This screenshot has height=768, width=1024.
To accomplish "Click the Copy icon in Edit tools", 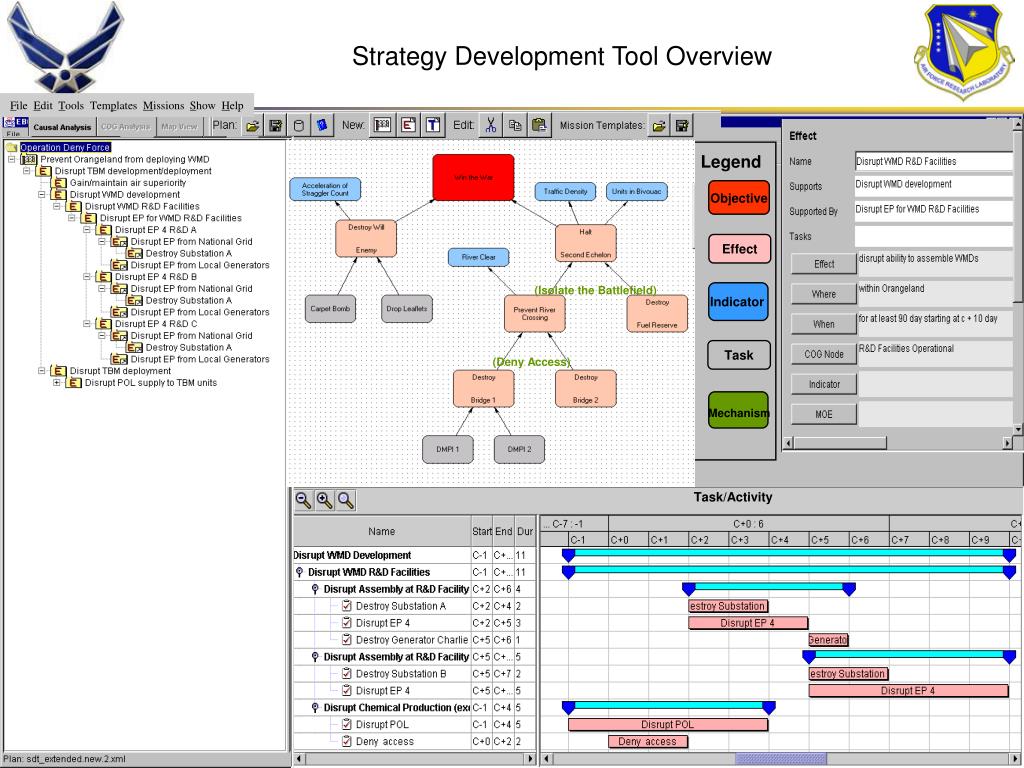I will [515, 125].
